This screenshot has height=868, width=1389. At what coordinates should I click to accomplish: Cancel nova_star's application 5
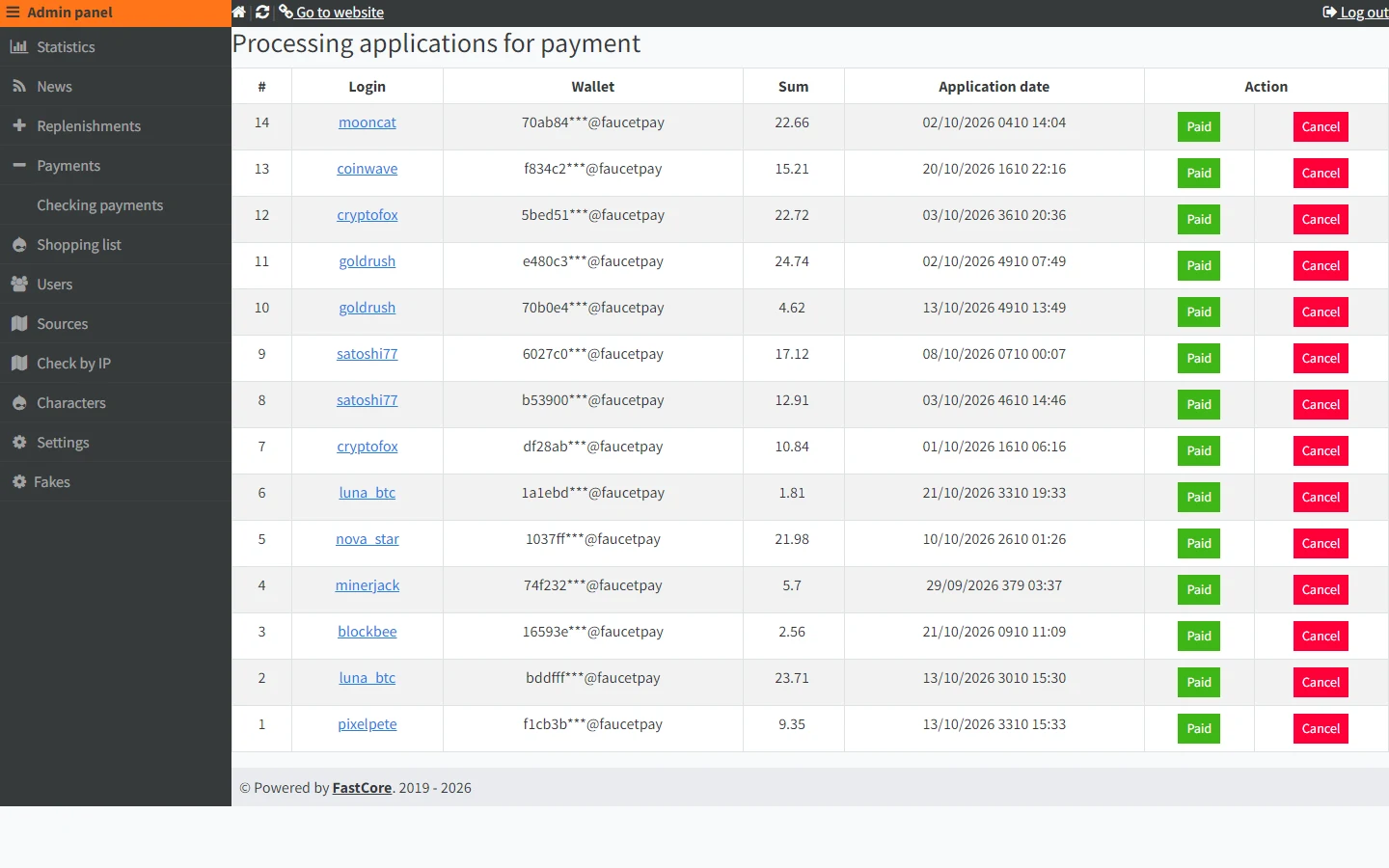point(1321,544)
